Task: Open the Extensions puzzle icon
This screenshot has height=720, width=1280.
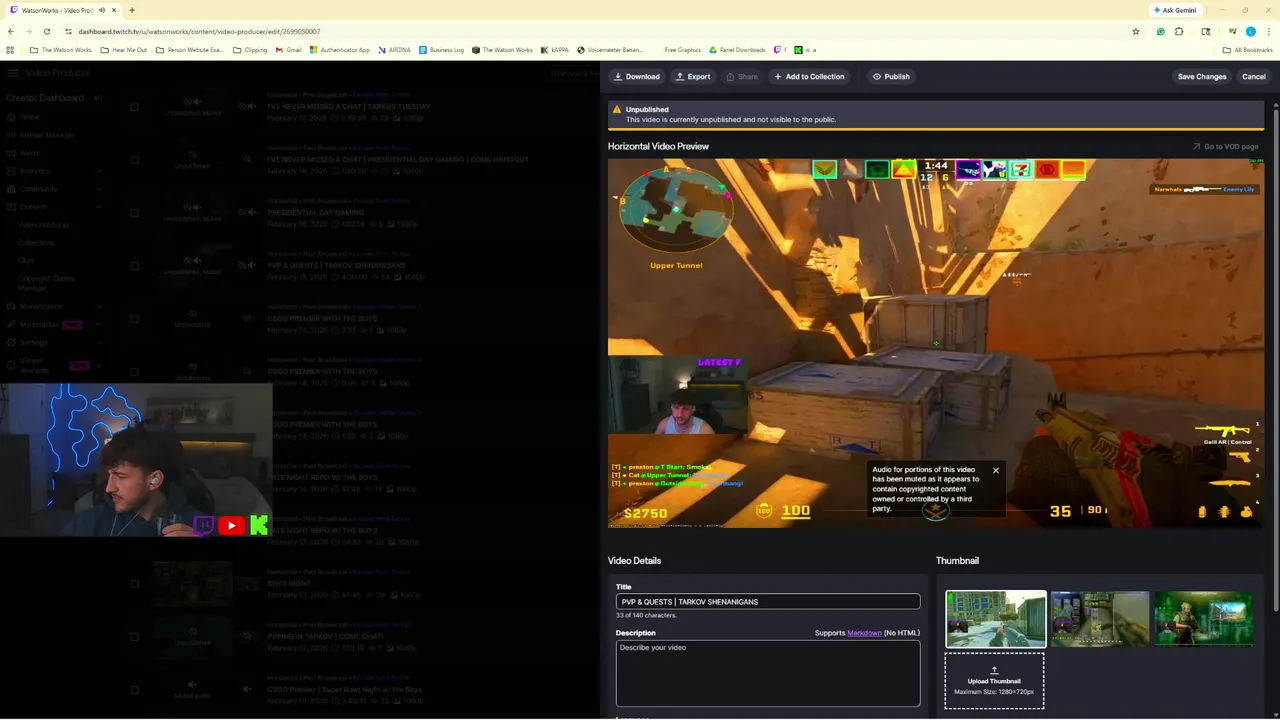Action: 1179,31
